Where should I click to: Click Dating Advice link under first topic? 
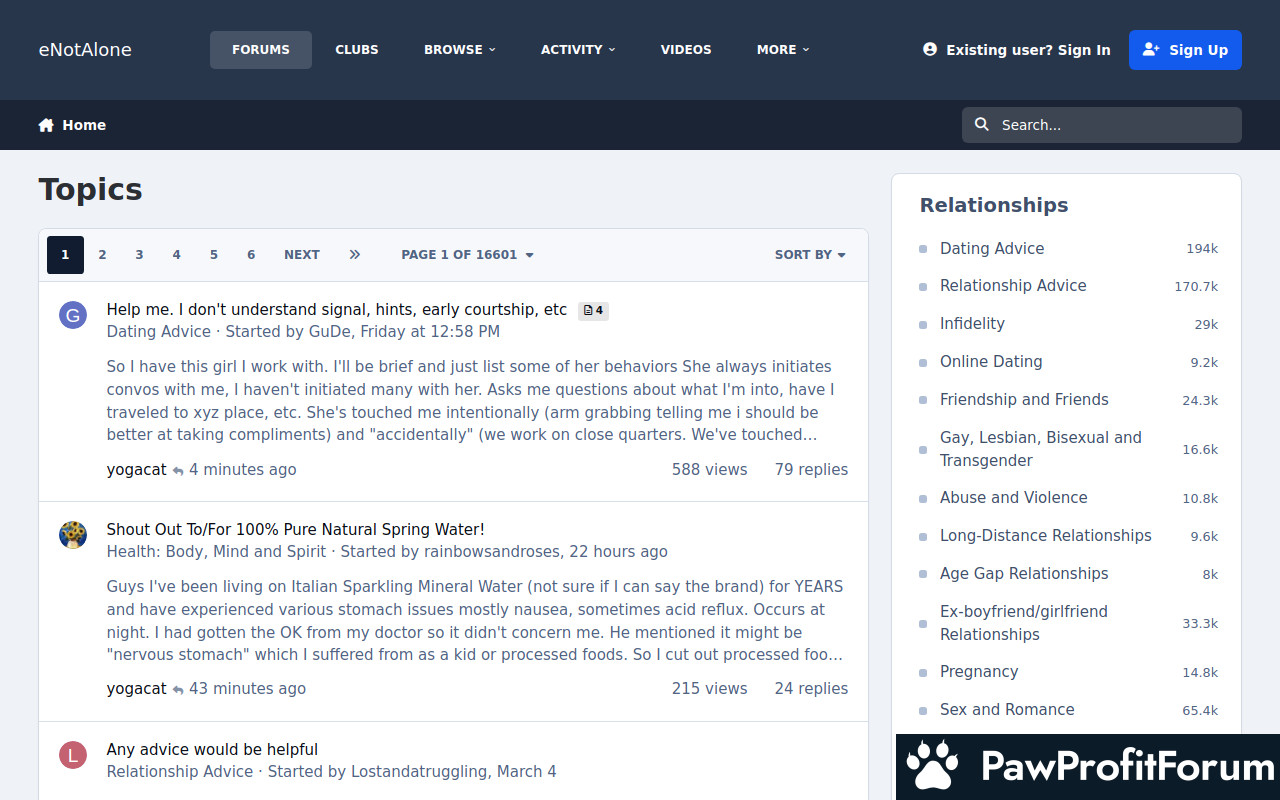pos(159,332)
